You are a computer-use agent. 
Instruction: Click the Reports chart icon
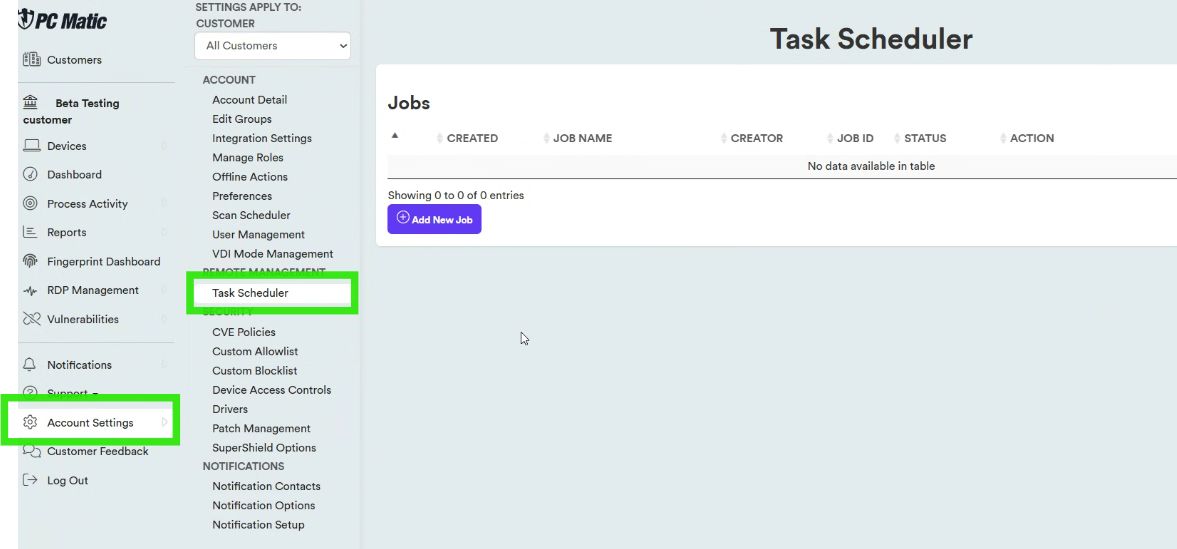(30, 232)
